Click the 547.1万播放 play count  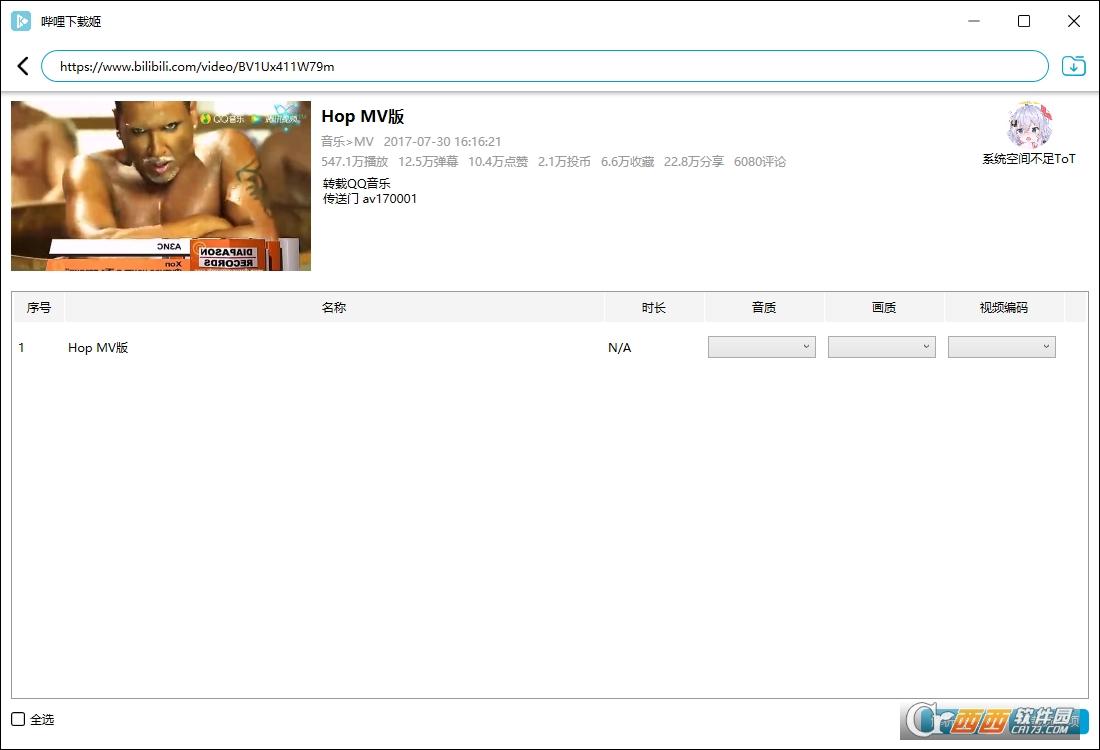pyautogui.click(x=354, y=161)
